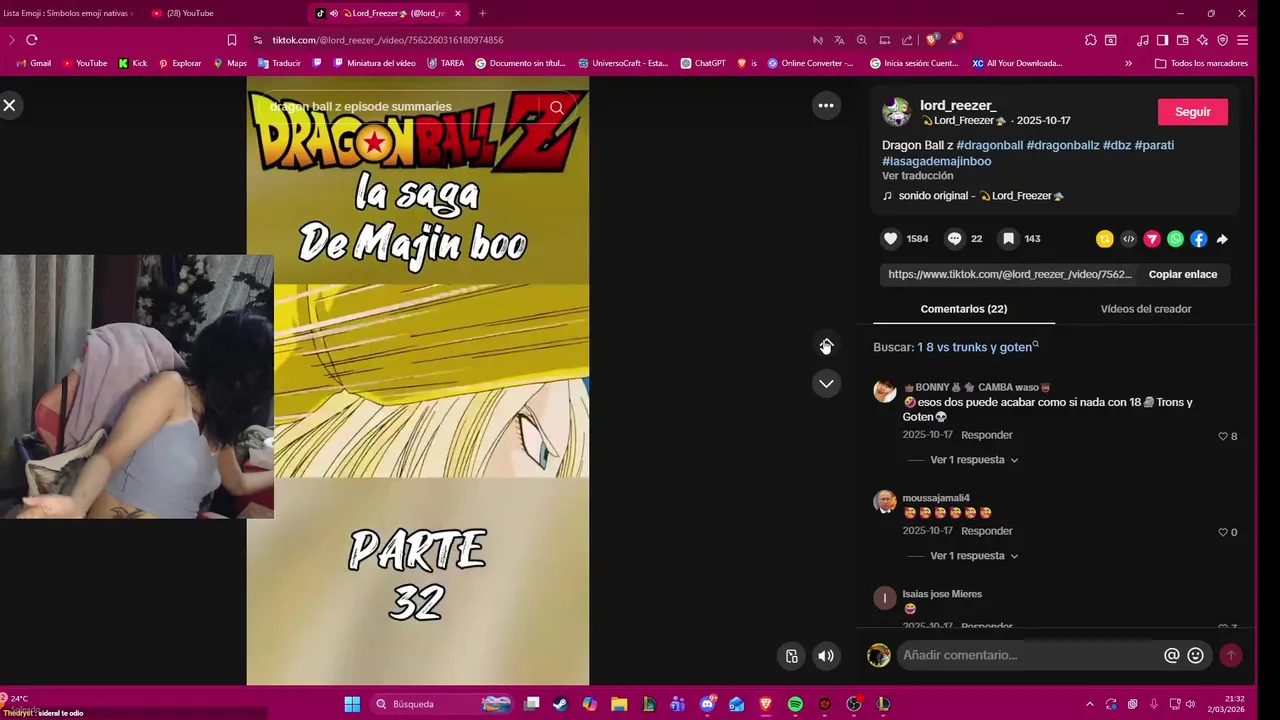Reply to moussajamali4's comment via Responder
1280x720 pixels.
987,531
